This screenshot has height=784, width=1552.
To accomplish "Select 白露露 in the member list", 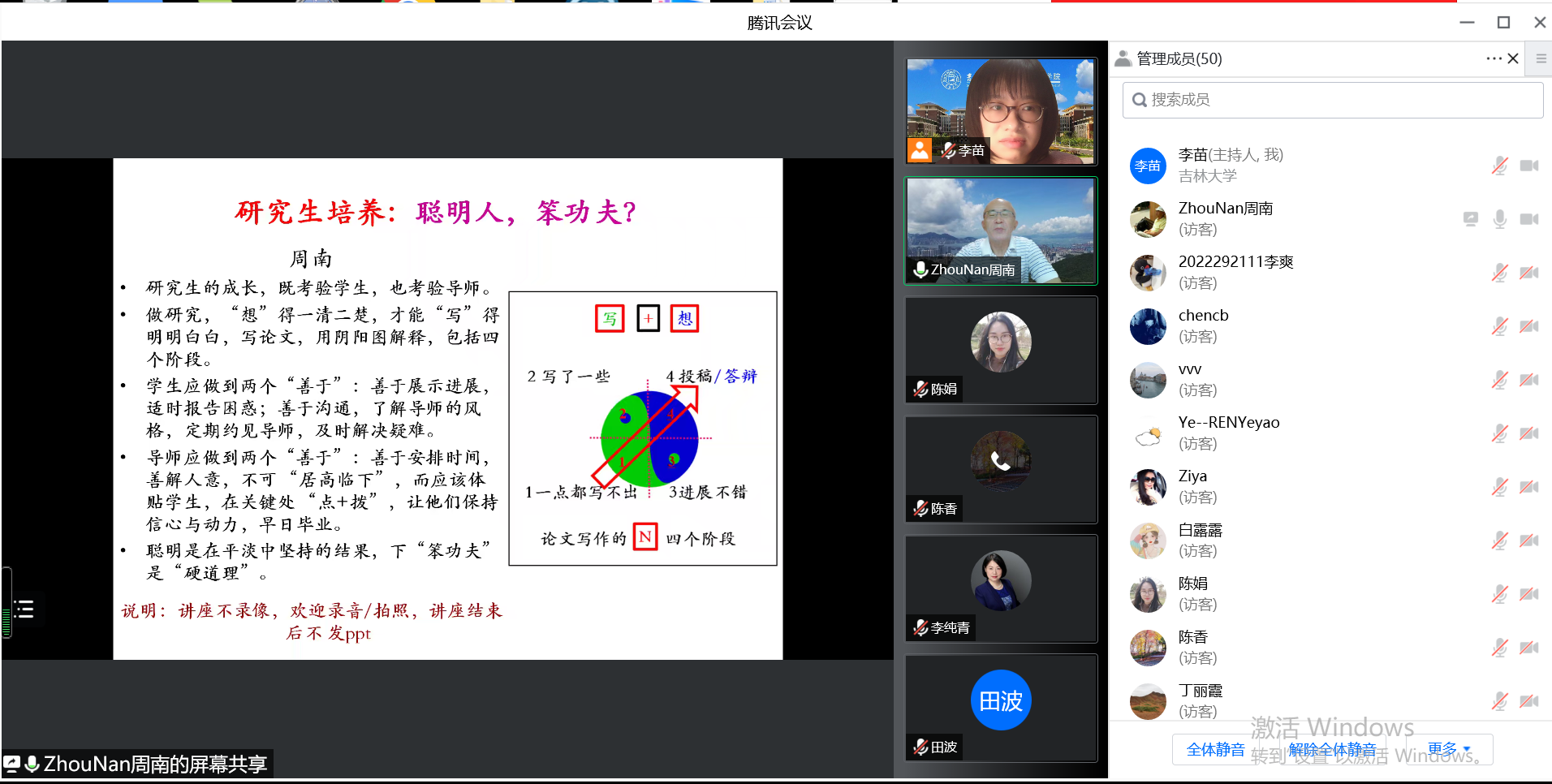I will click(1201, 540).
